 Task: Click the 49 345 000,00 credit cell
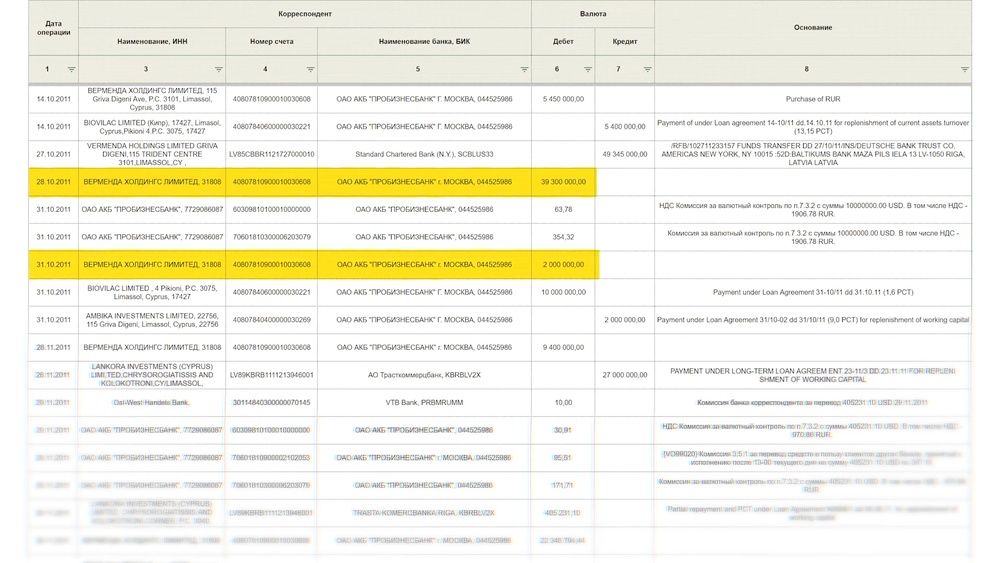625,155
